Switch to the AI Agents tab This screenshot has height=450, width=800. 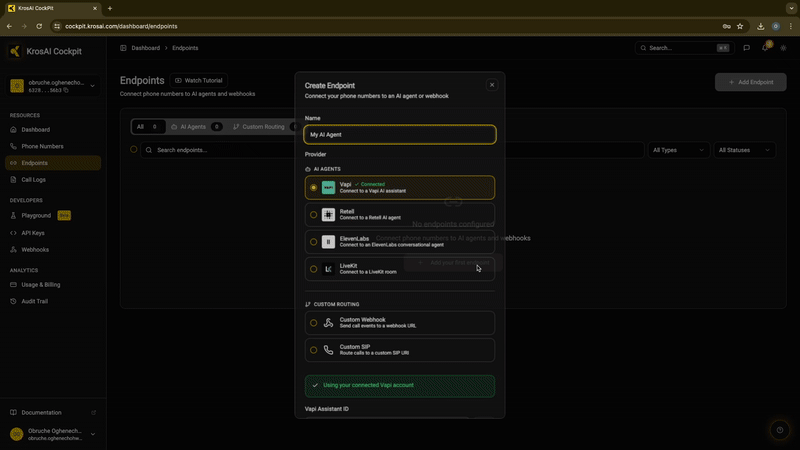(195, 127)
